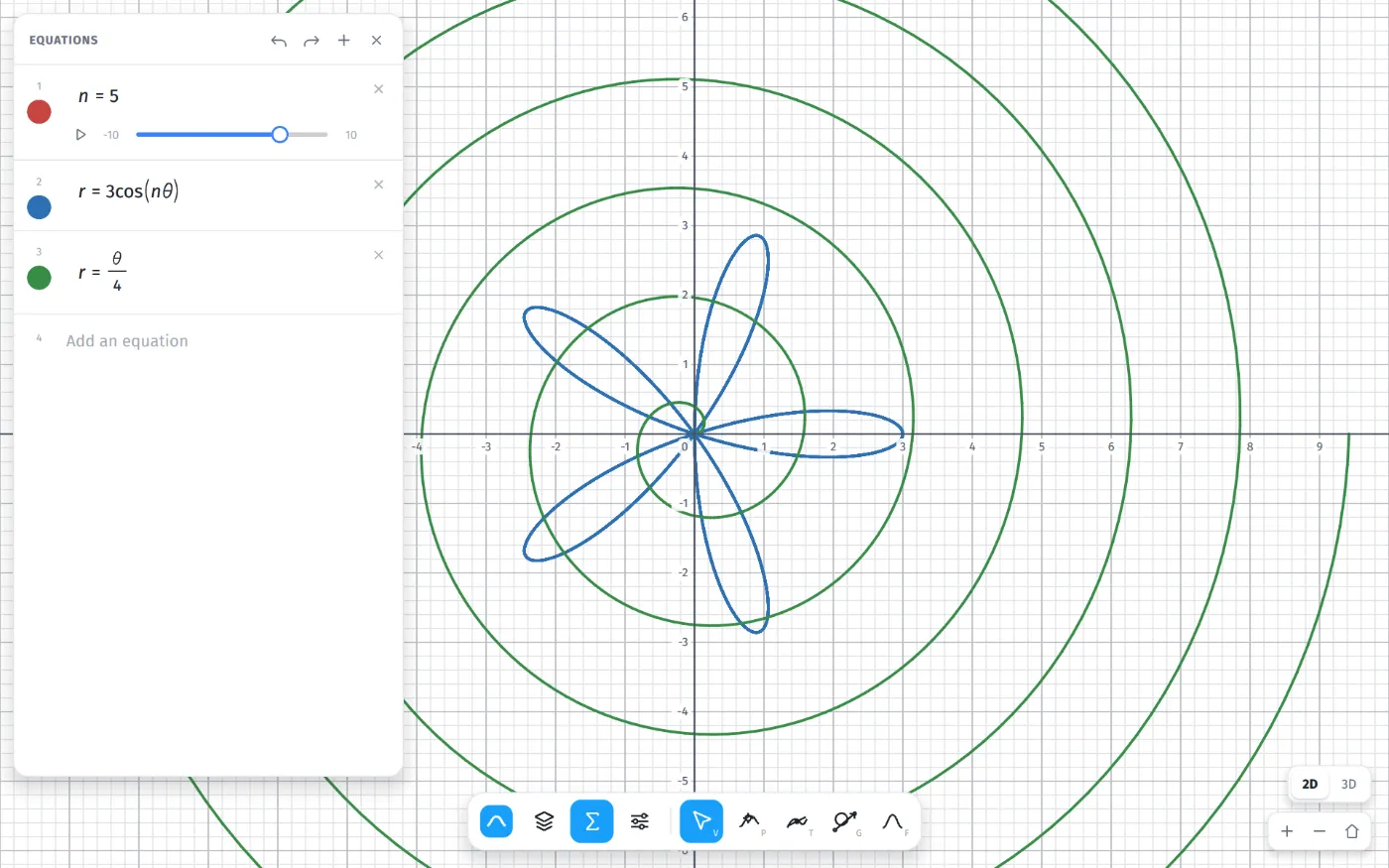Remove the r = θ/4 equation
This screenshot has width=1389, height=868.
[378, 255]
